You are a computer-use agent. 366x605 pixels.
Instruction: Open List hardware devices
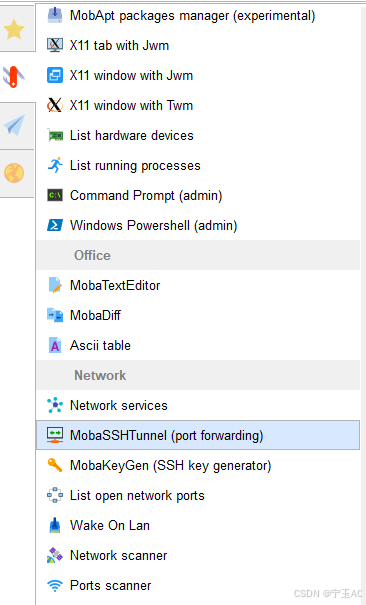tap(198, 135)
